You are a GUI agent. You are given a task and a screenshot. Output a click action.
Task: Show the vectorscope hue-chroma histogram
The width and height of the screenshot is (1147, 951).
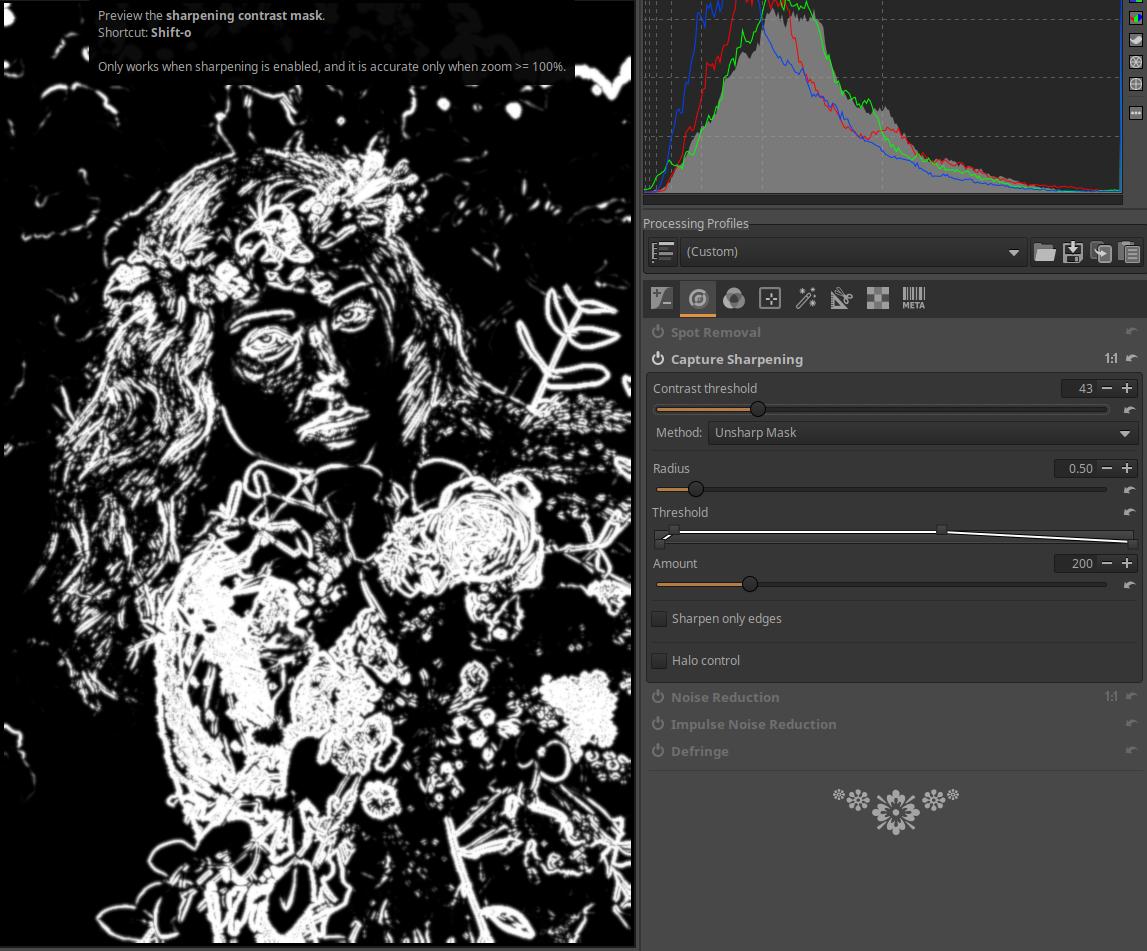click(x=1135, y=85)
